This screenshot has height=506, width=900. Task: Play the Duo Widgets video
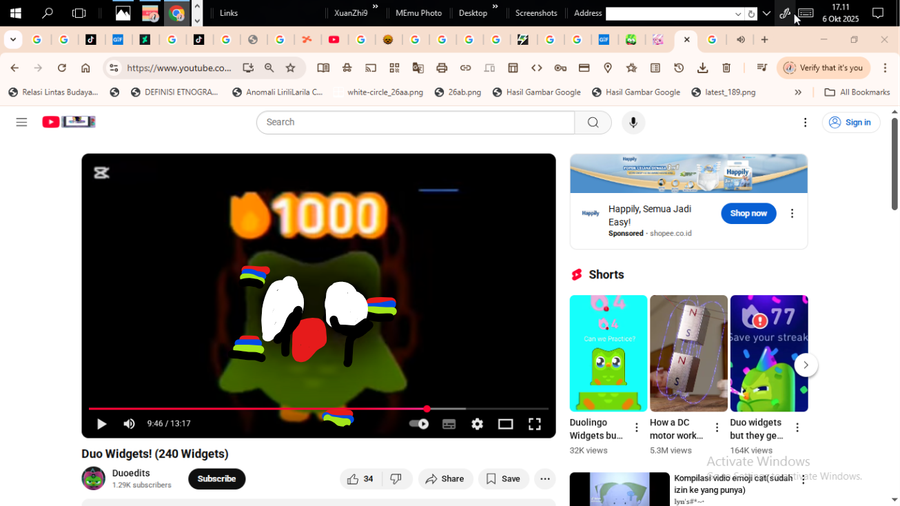coord(102,424)
